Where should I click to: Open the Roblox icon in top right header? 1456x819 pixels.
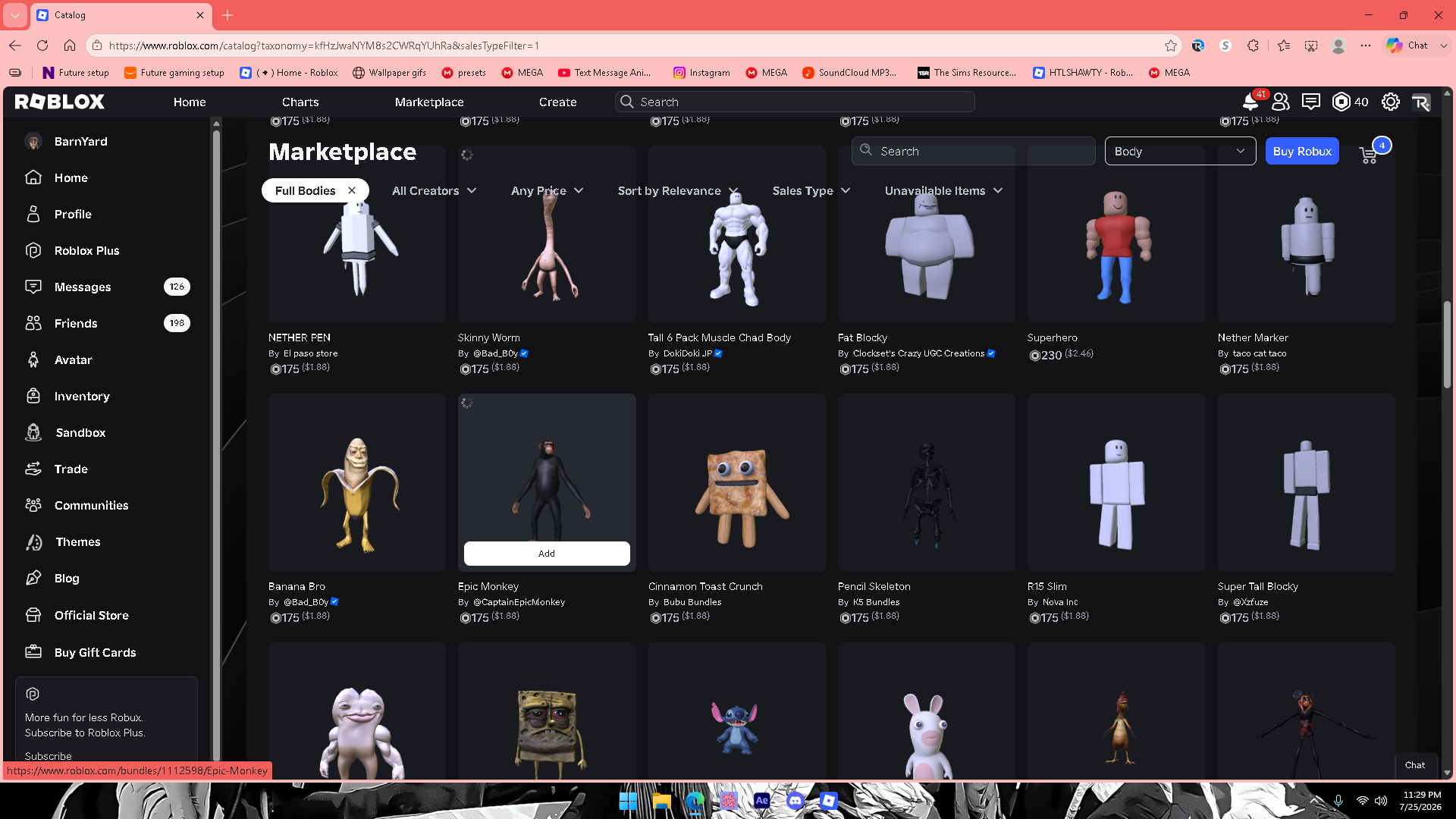point(1421,102)
